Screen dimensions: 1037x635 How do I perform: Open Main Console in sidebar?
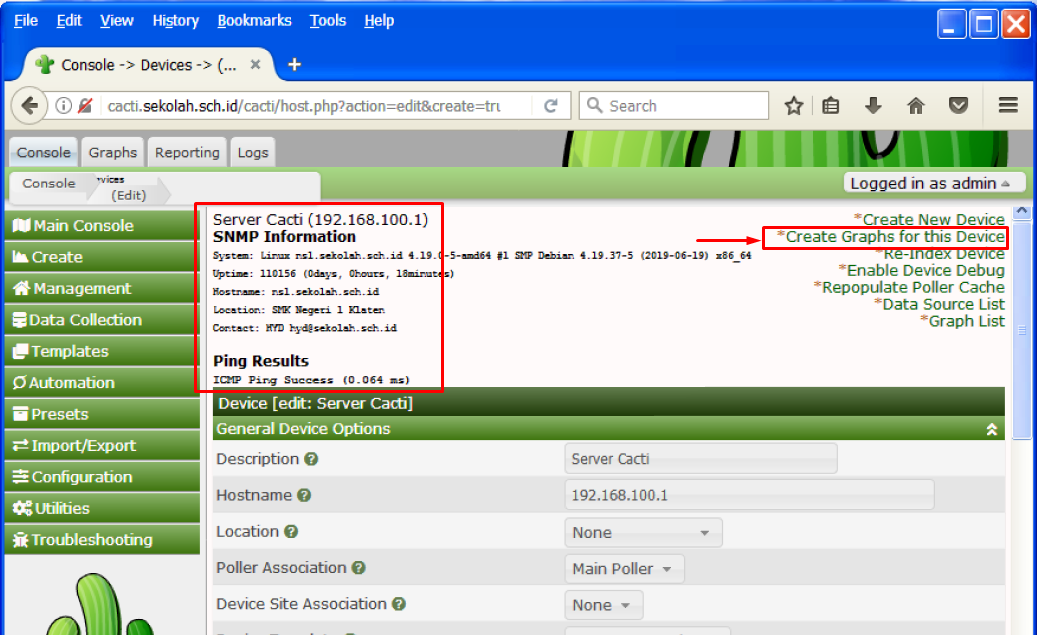[x=102, y=226]
